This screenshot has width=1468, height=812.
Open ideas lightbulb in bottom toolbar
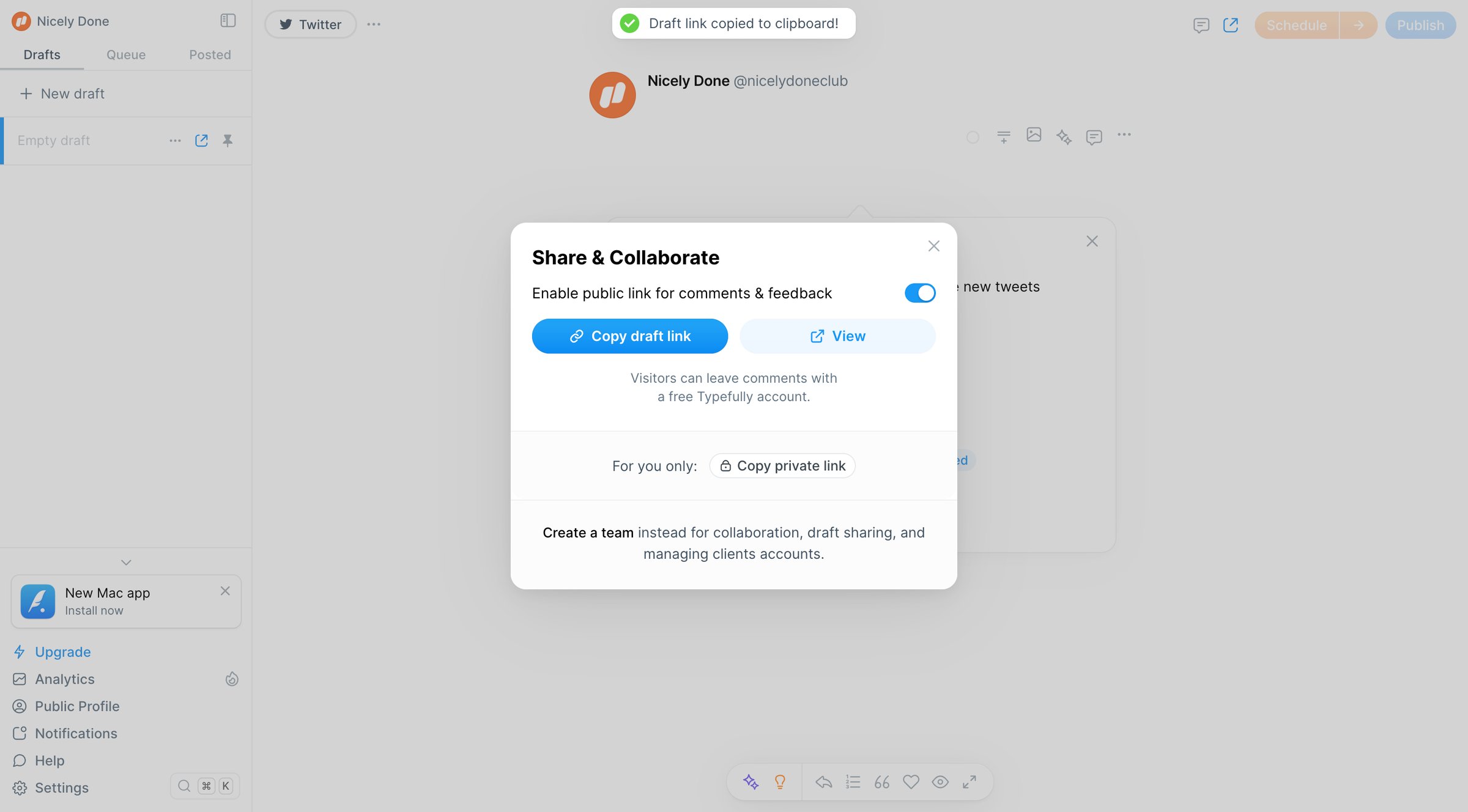click(x=780, y=781)
